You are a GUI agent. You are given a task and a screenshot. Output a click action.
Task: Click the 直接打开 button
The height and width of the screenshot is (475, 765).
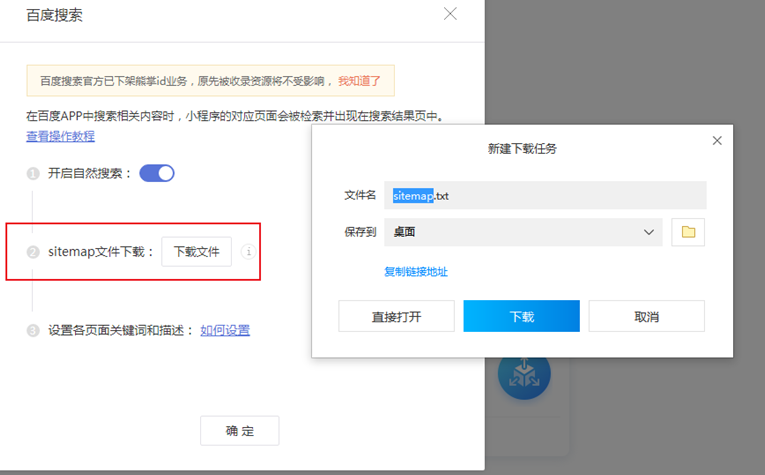coord(396,317)
